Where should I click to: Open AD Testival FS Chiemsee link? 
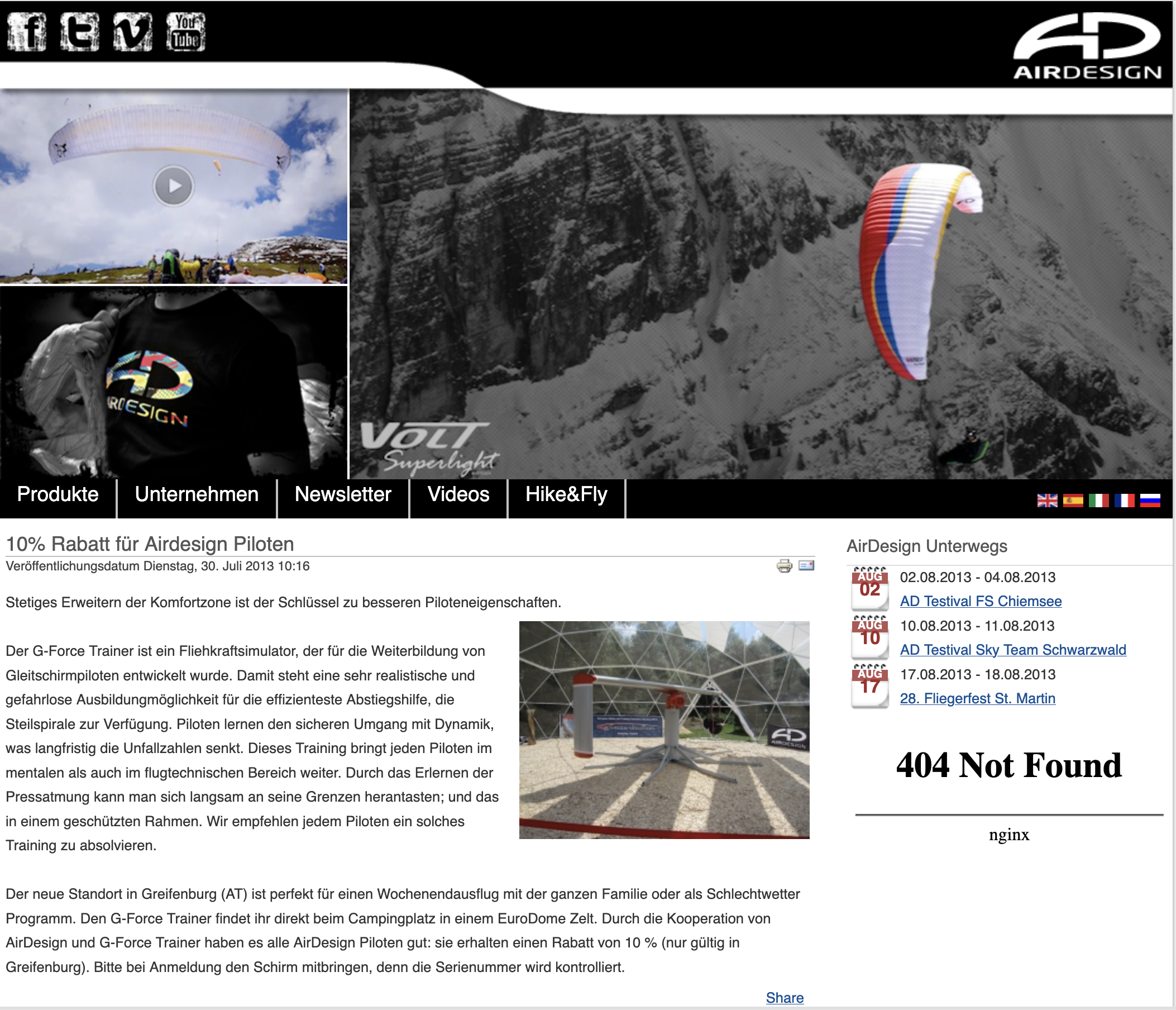980,601
